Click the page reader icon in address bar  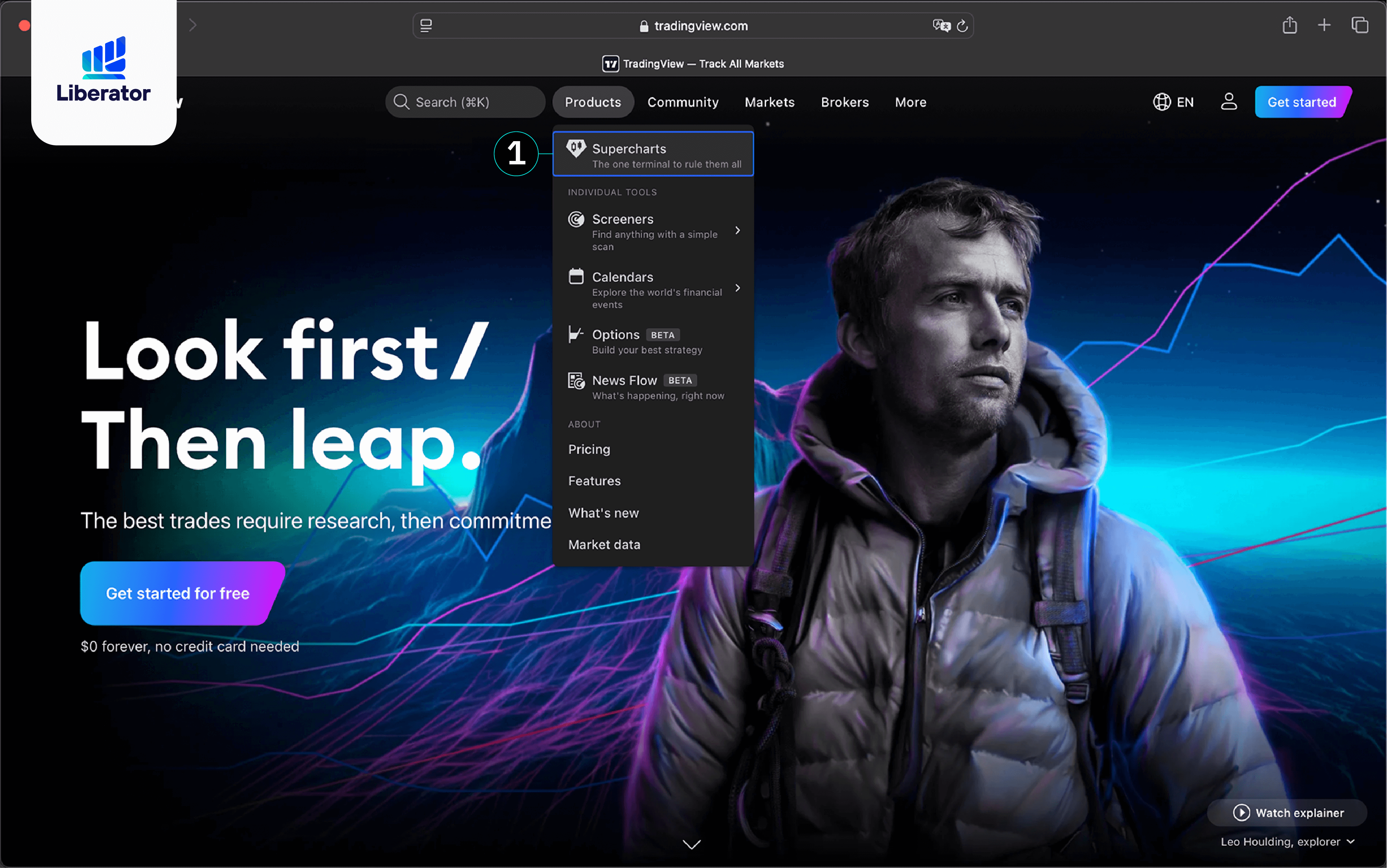click(x=426, y=26)
